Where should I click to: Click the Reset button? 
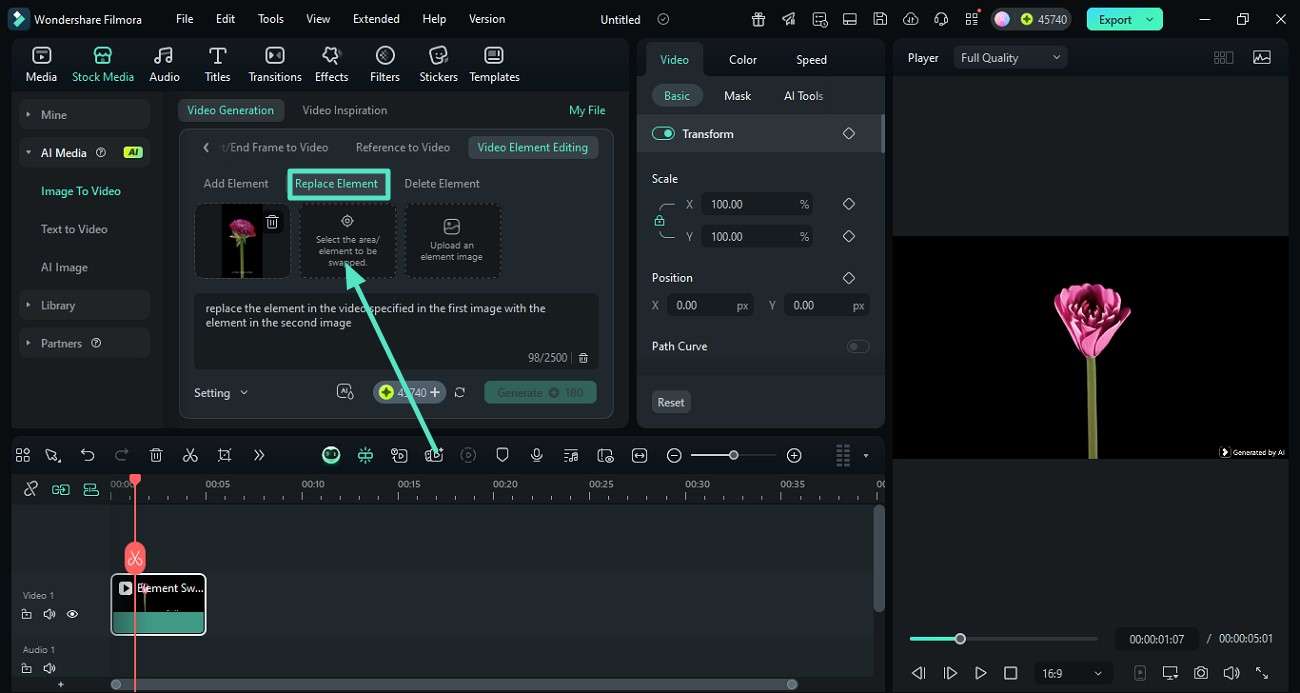[671, 402]
